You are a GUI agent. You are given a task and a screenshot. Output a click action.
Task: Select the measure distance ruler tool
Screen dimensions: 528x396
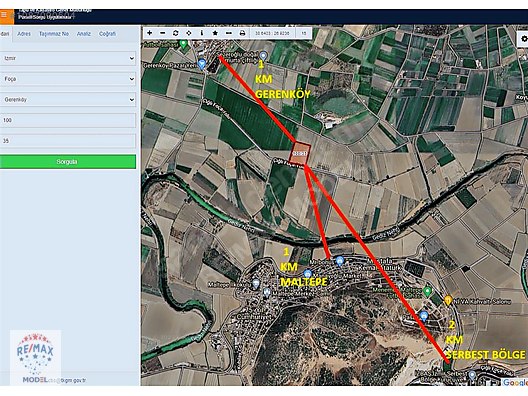pyautogui.click(x=229, y=33)
